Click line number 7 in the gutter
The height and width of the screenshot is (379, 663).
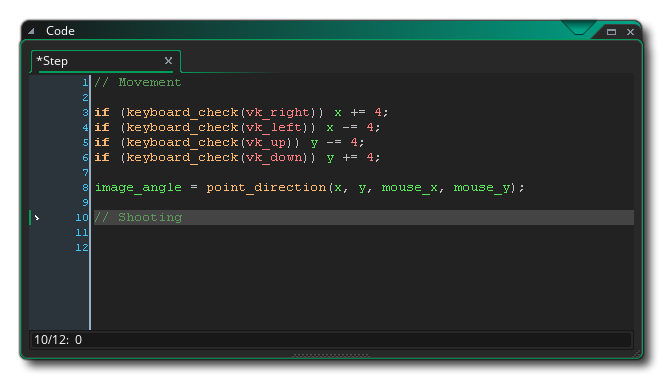(x=85, y=173)
